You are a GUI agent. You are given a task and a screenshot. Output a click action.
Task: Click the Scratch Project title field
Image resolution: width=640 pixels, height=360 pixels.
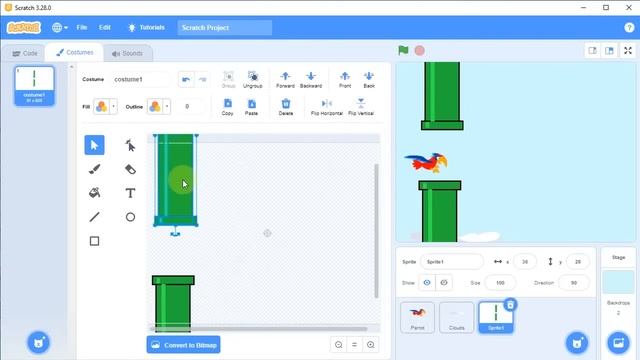tap(224, 27)
